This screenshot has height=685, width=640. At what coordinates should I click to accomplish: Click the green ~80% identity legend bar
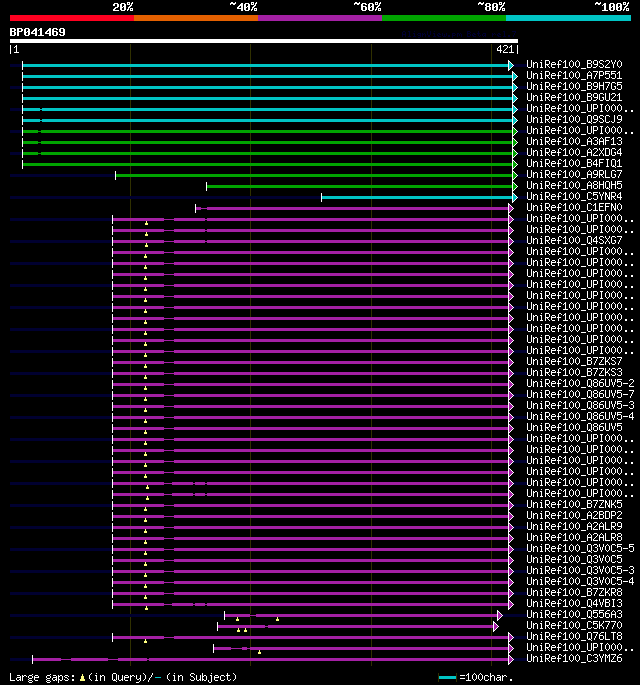[x=444, y=18]
